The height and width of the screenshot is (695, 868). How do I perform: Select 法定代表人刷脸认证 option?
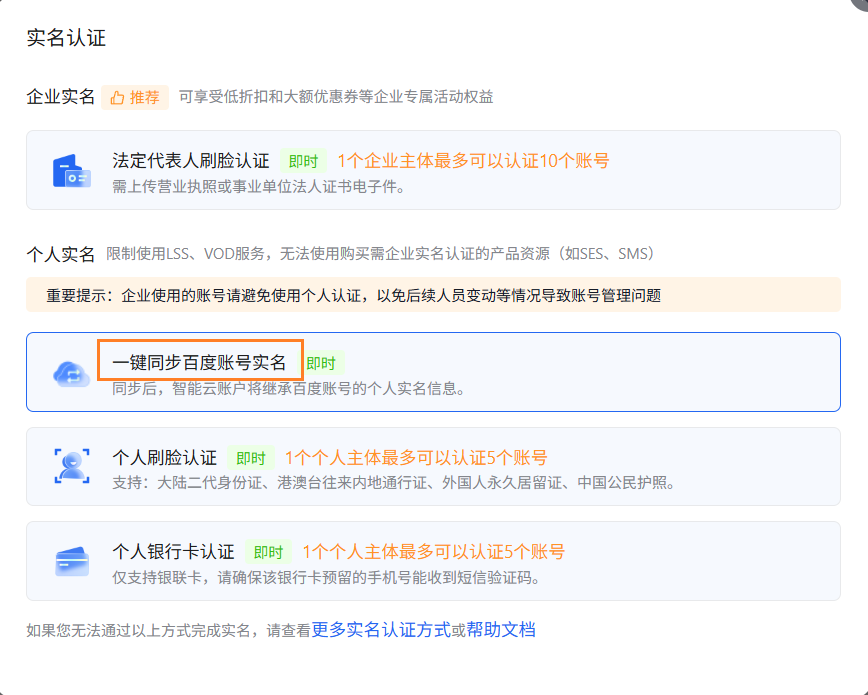433,170
